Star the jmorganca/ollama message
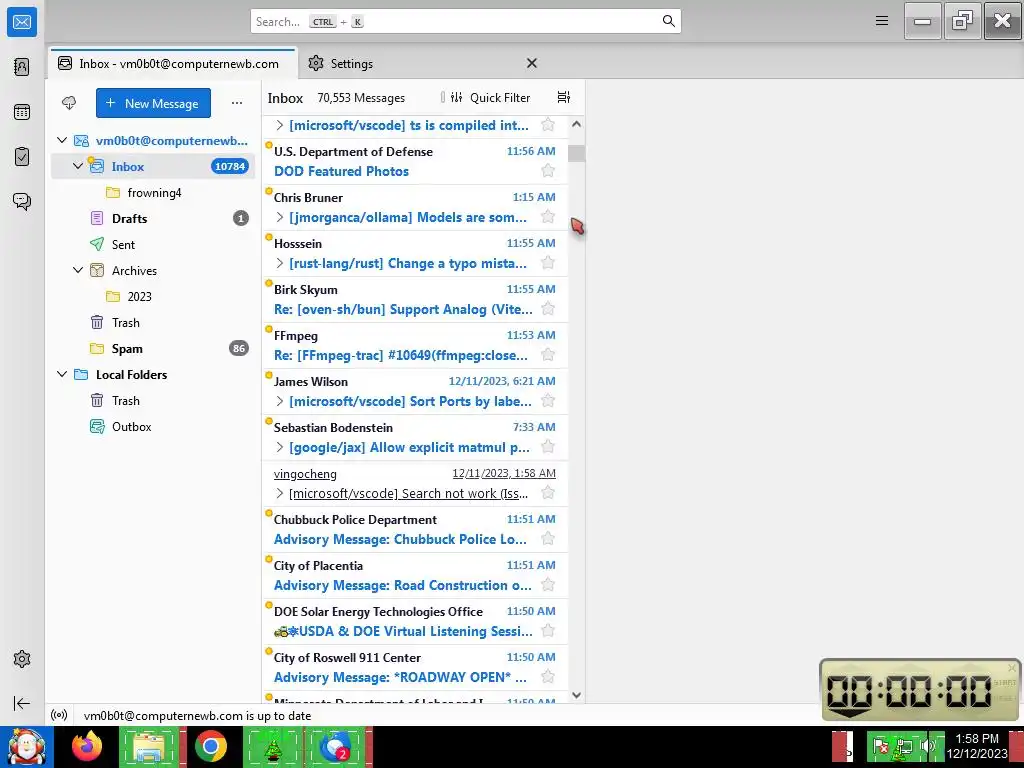This screenshot has height=768, width=1024. coord(548,217)
